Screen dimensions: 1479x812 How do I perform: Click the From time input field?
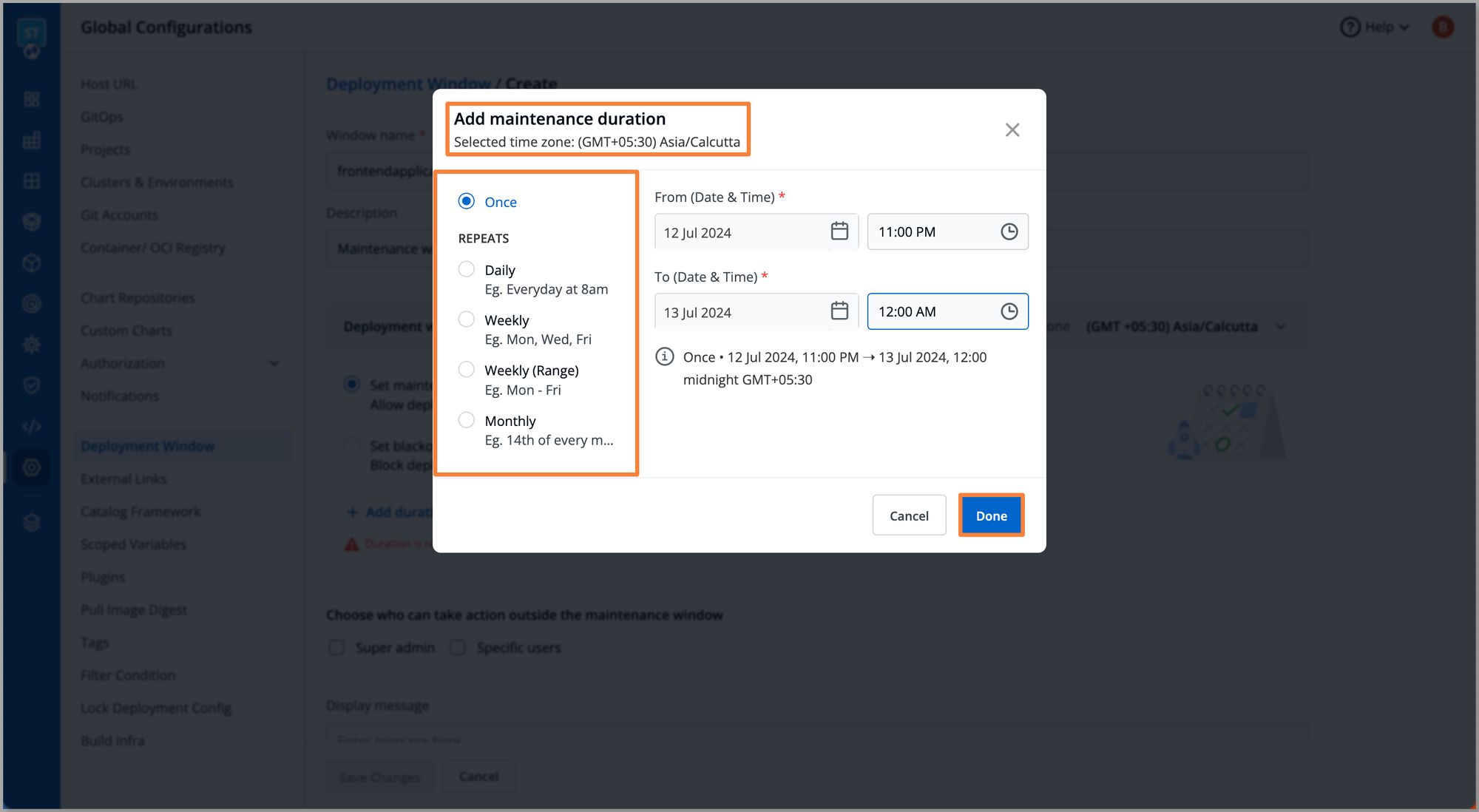946,232
